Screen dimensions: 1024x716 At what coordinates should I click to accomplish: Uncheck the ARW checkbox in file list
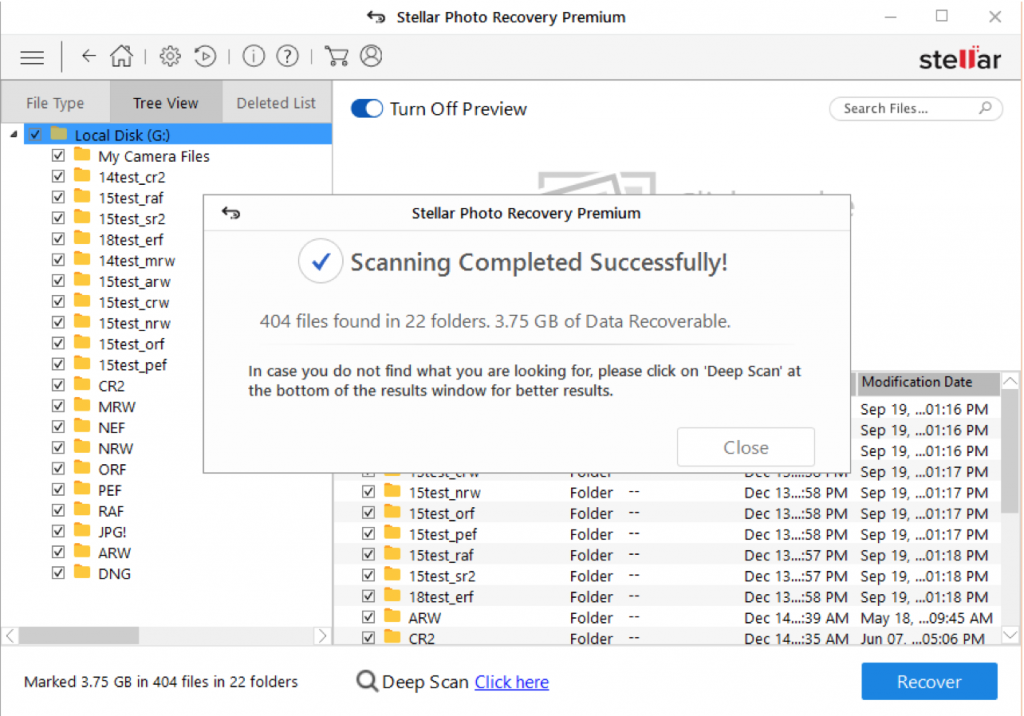368,617
